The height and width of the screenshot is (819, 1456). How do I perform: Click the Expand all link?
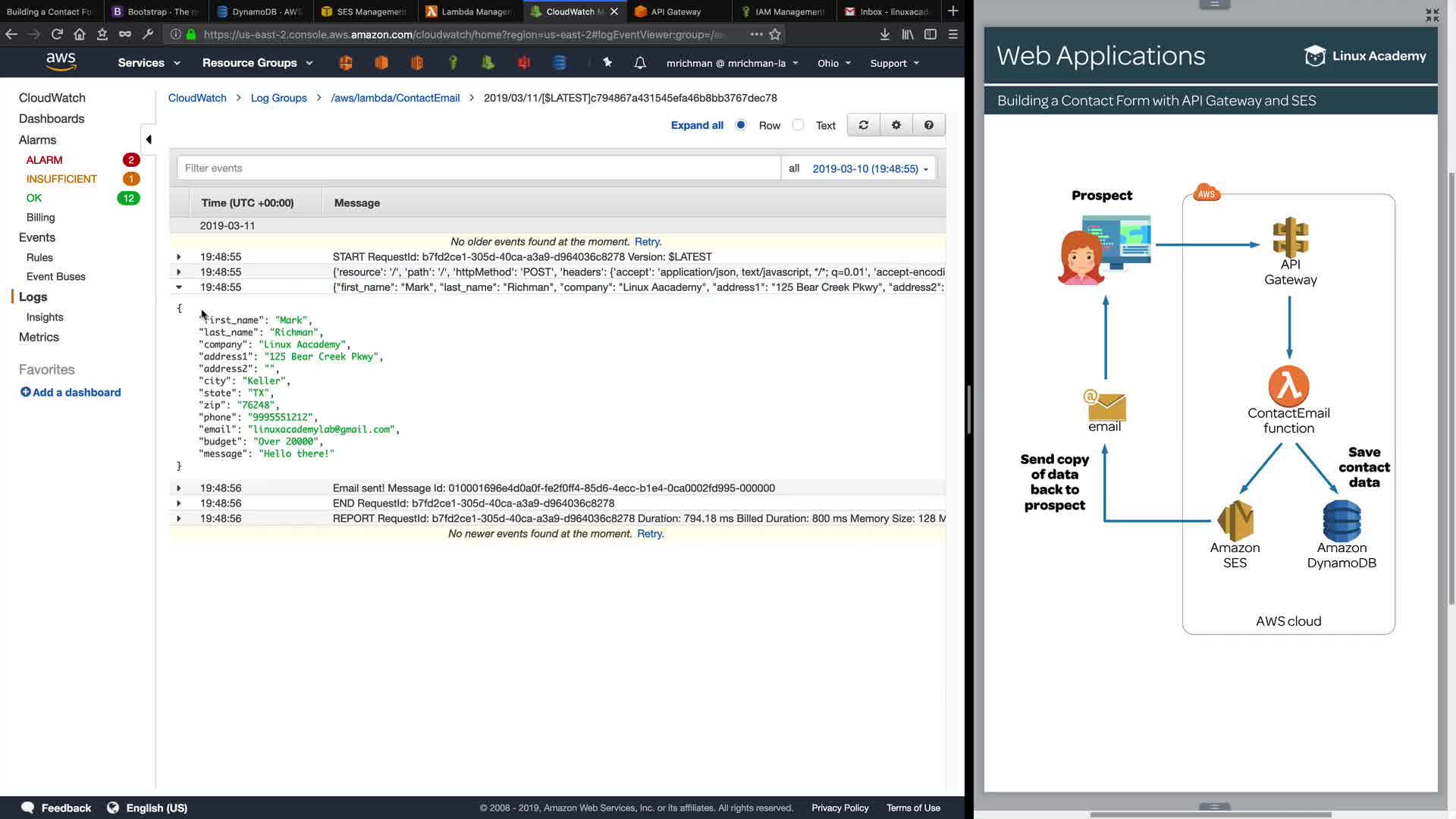pos(696,125)
